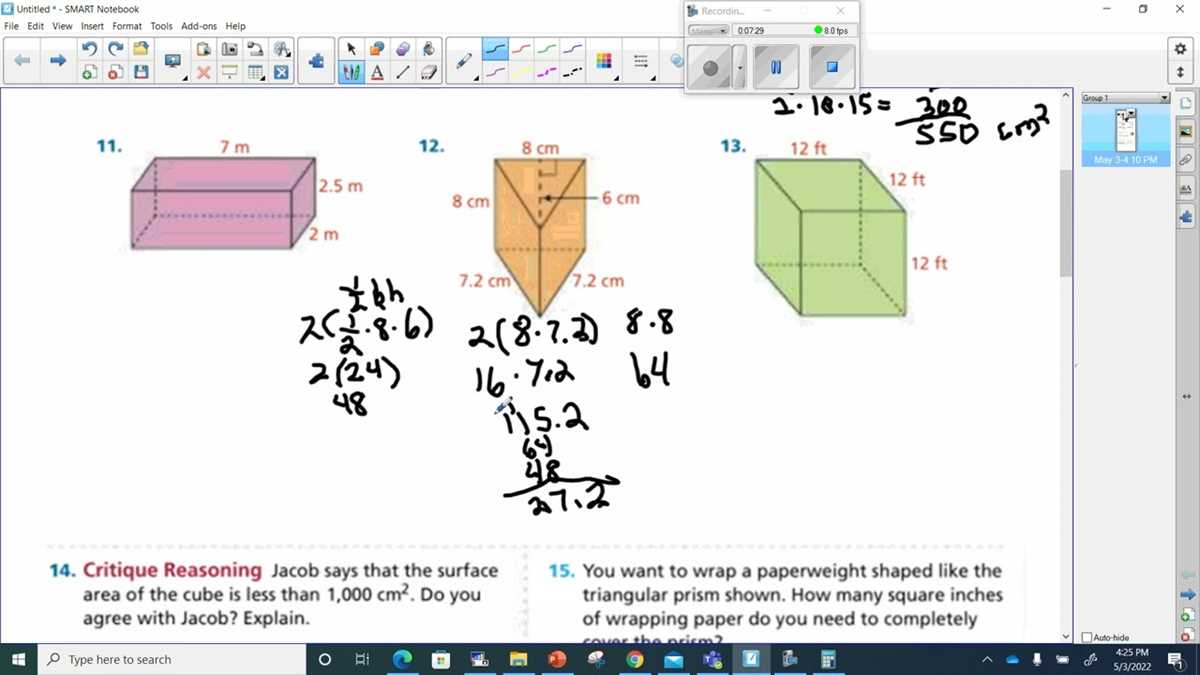
Task: Open the screen capture toolbar
Action: point(229,49)
